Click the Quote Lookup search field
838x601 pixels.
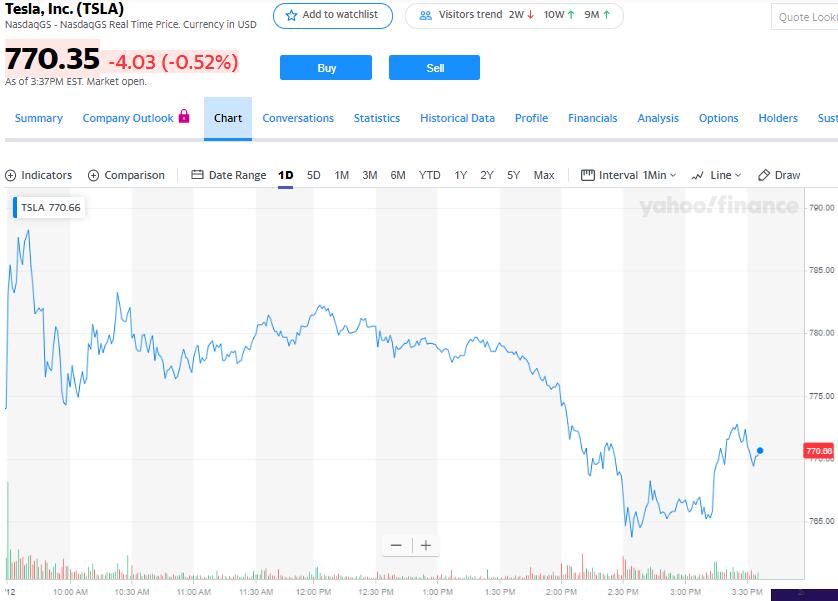point(806,17)
